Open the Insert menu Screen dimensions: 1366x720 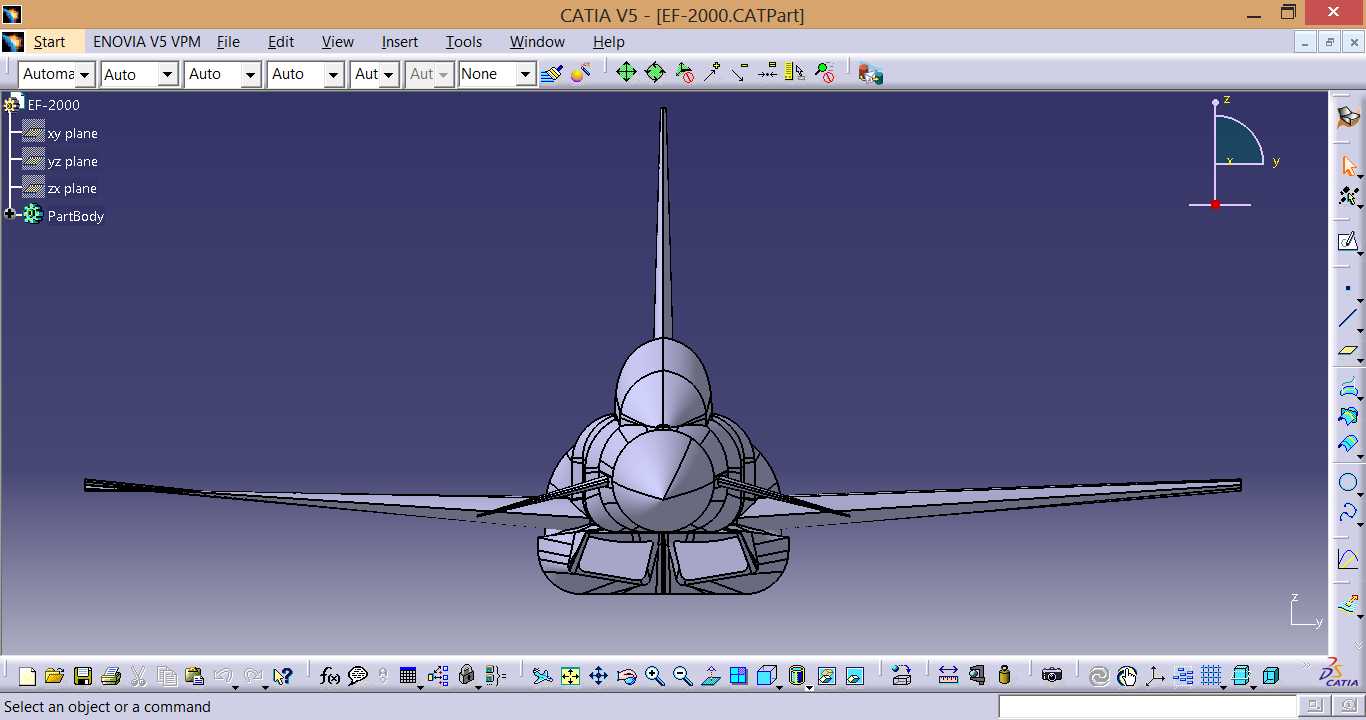[x=400, y=42]
